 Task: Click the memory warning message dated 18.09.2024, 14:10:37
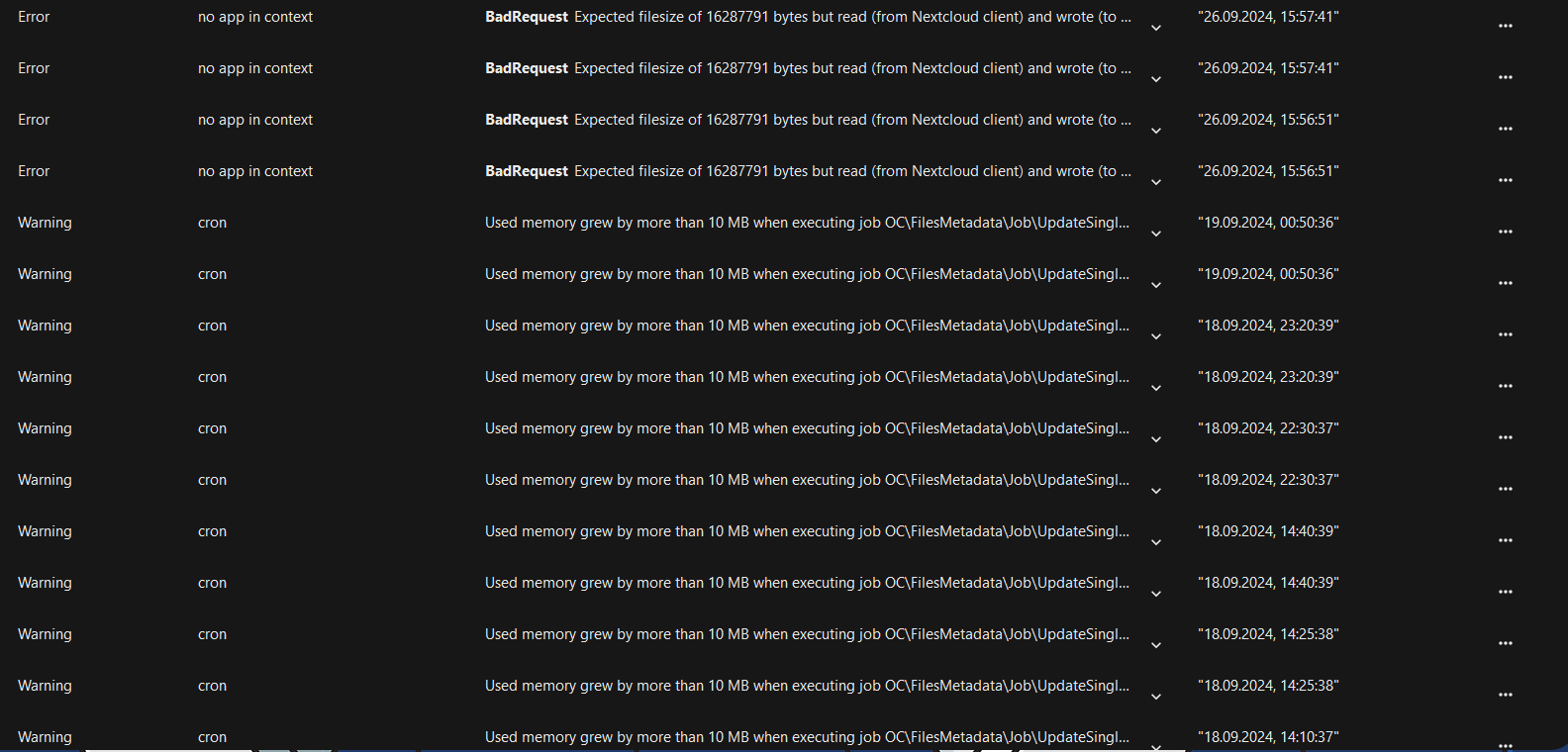[807, 737]
